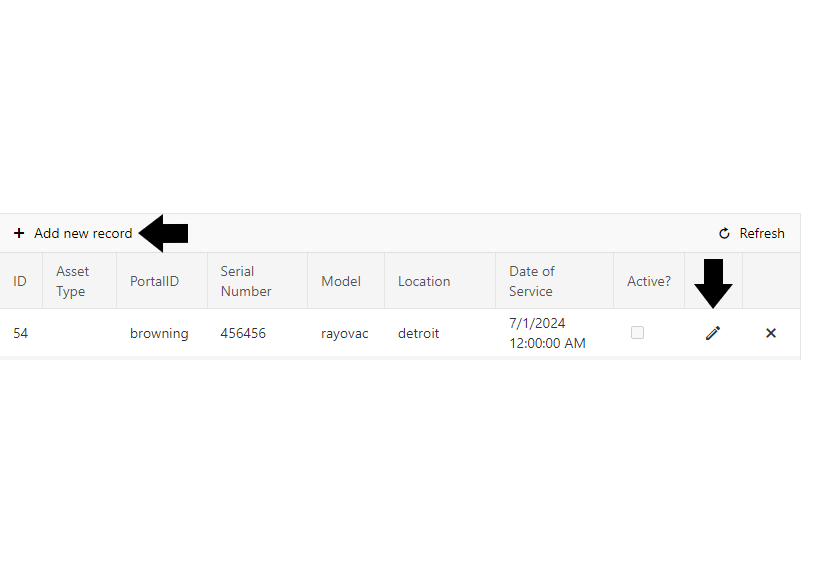
Task: Click the circular Refresh arrow icon
Action: point(725,234)
